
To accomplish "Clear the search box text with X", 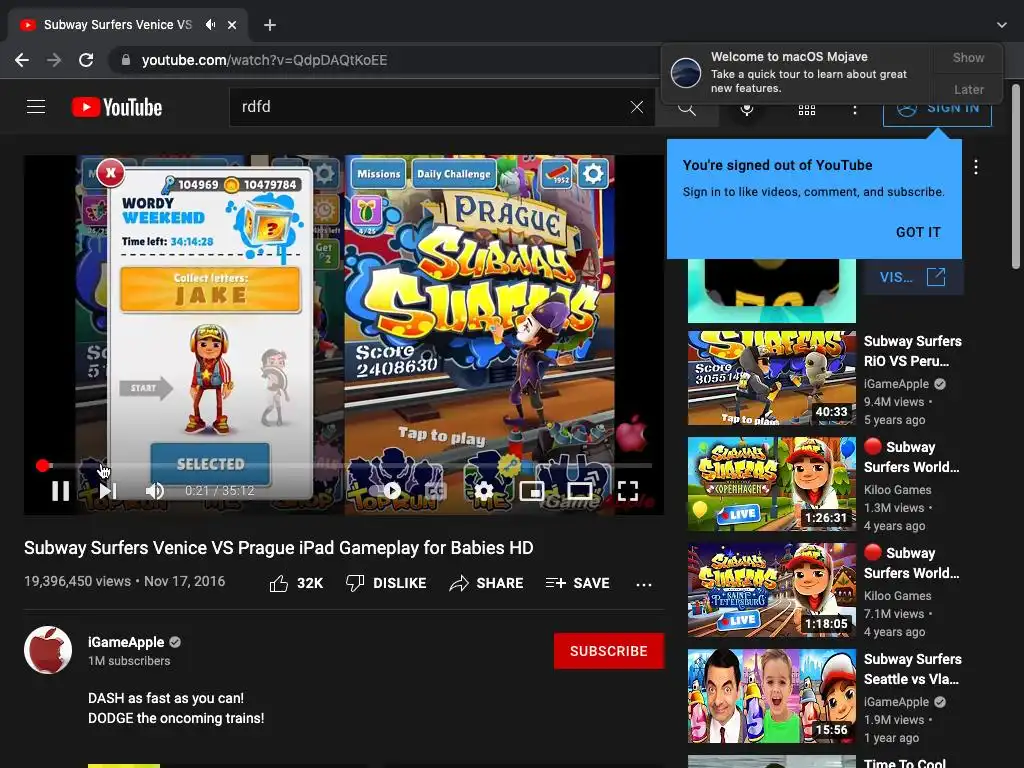I will (x=637, y=107).
